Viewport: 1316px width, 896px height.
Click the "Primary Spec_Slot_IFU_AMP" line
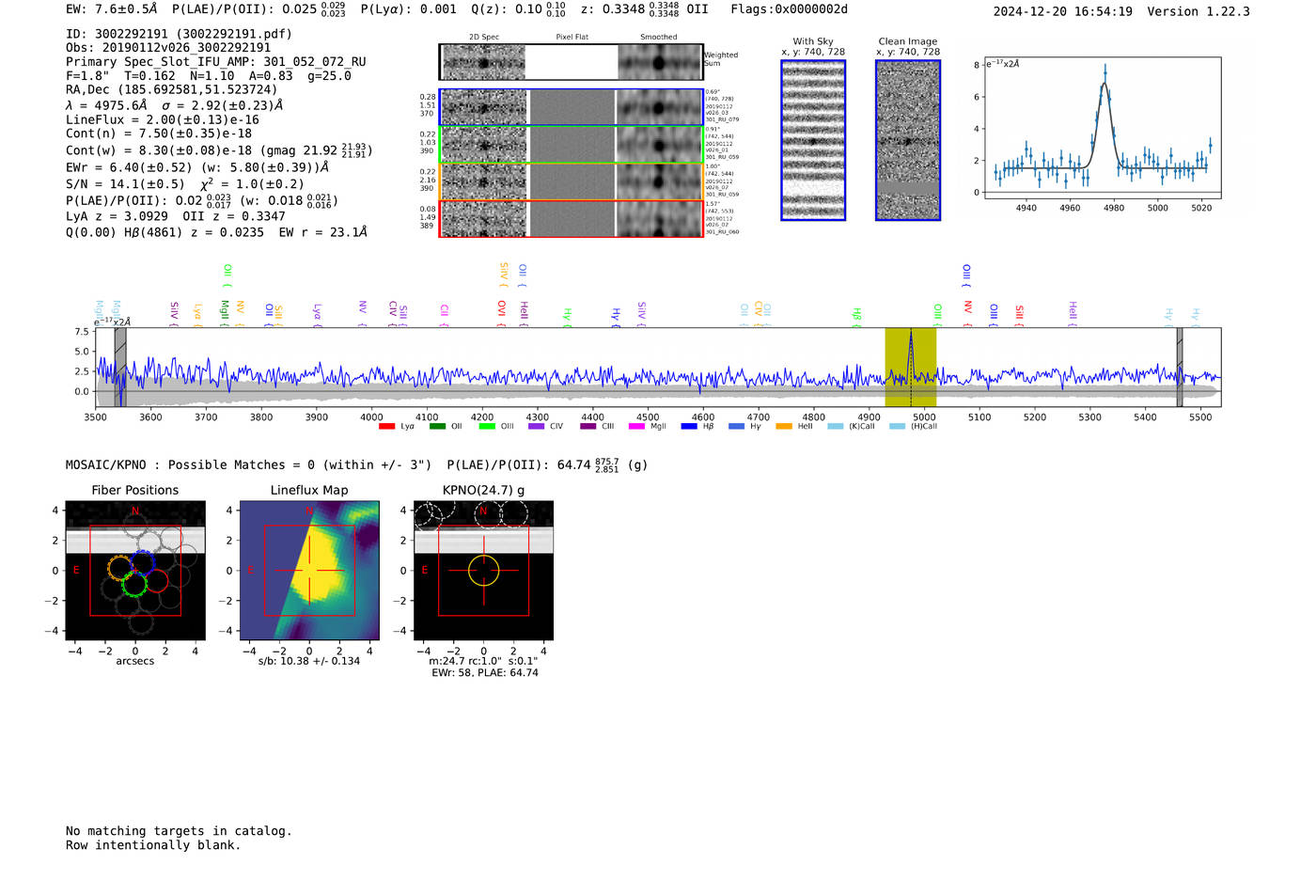[216, 62]
